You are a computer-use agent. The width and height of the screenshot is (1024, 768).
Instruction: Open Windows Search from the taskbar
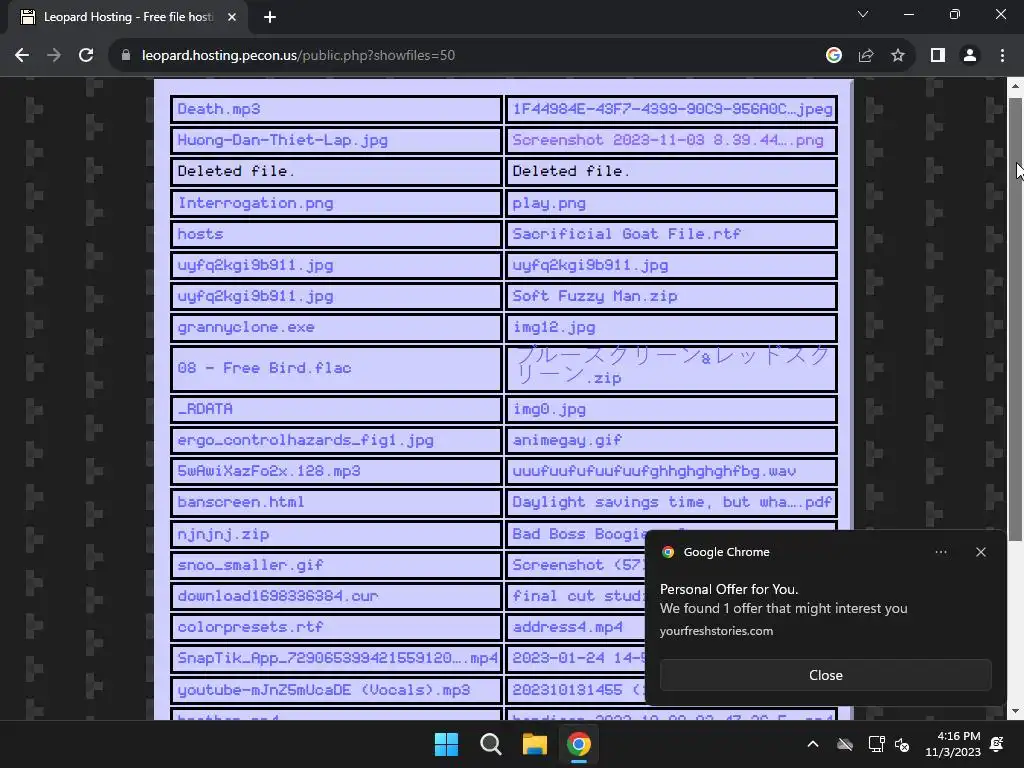[490, 744]
